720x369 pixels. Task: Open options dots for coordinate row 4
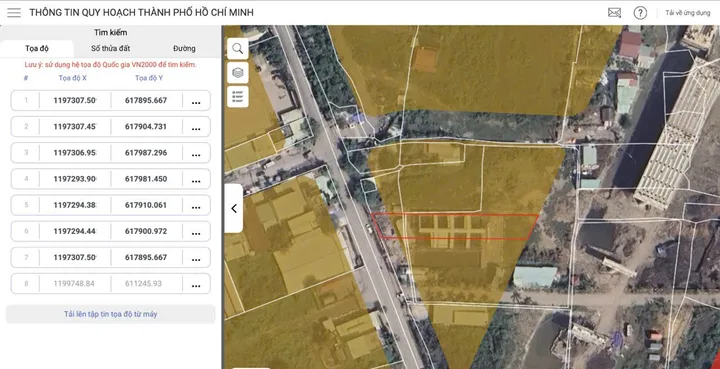pyautogui.click(x=196, y=179)
